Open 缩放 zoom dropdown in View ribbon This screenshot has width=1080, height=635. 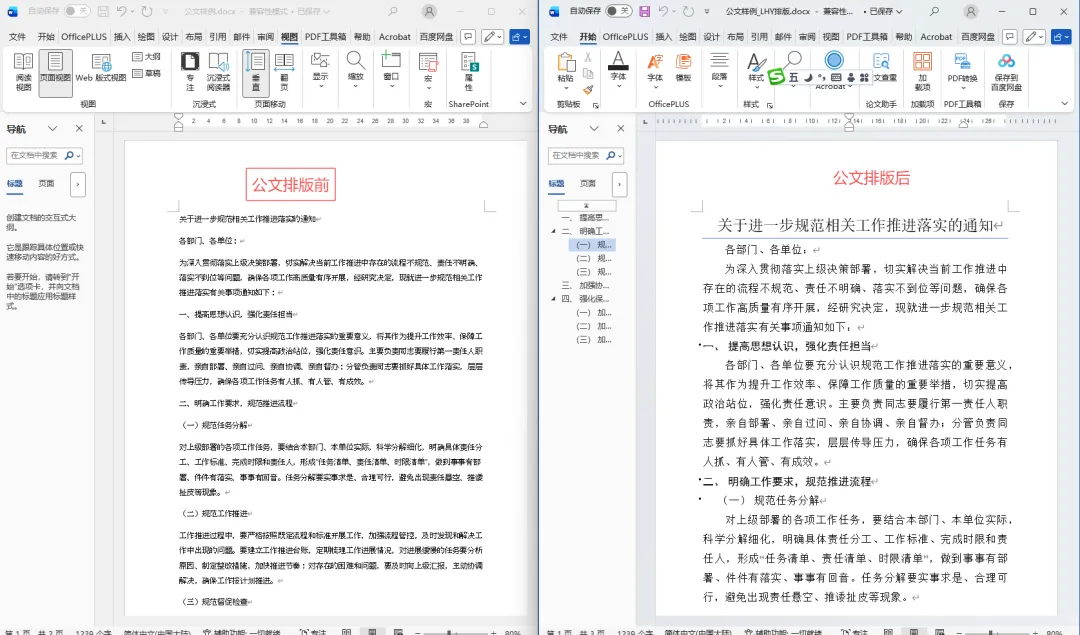(x=355, y=70)
